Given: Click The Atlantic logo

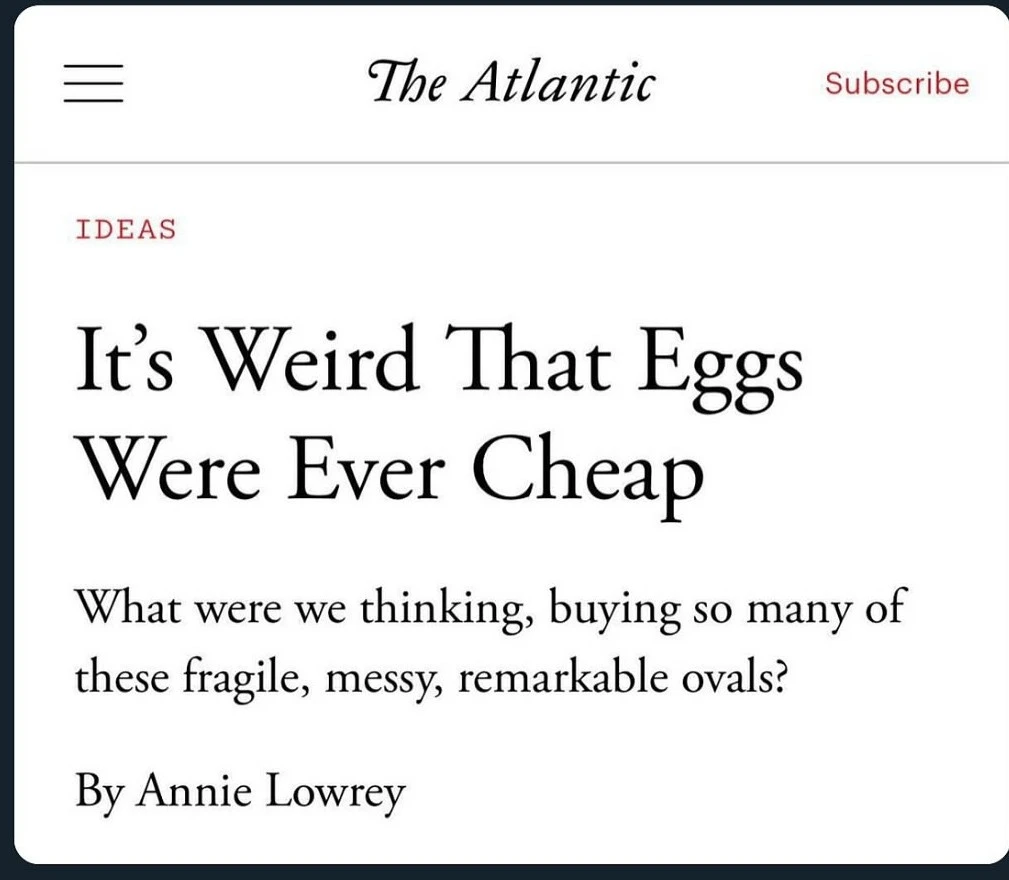Looking at the screenshot, I should tap(510, 81).
